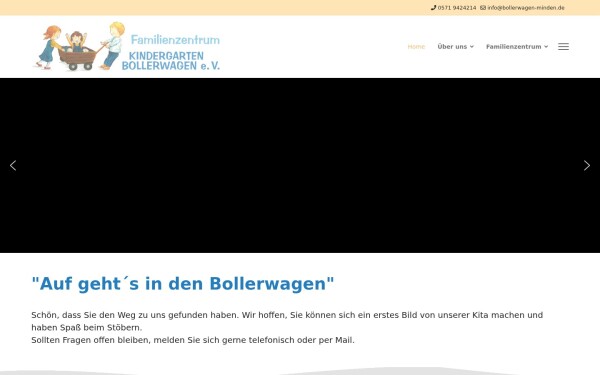Expand the Über uns dropdown menu
600x375 pixels.
[x=455, y=47]
